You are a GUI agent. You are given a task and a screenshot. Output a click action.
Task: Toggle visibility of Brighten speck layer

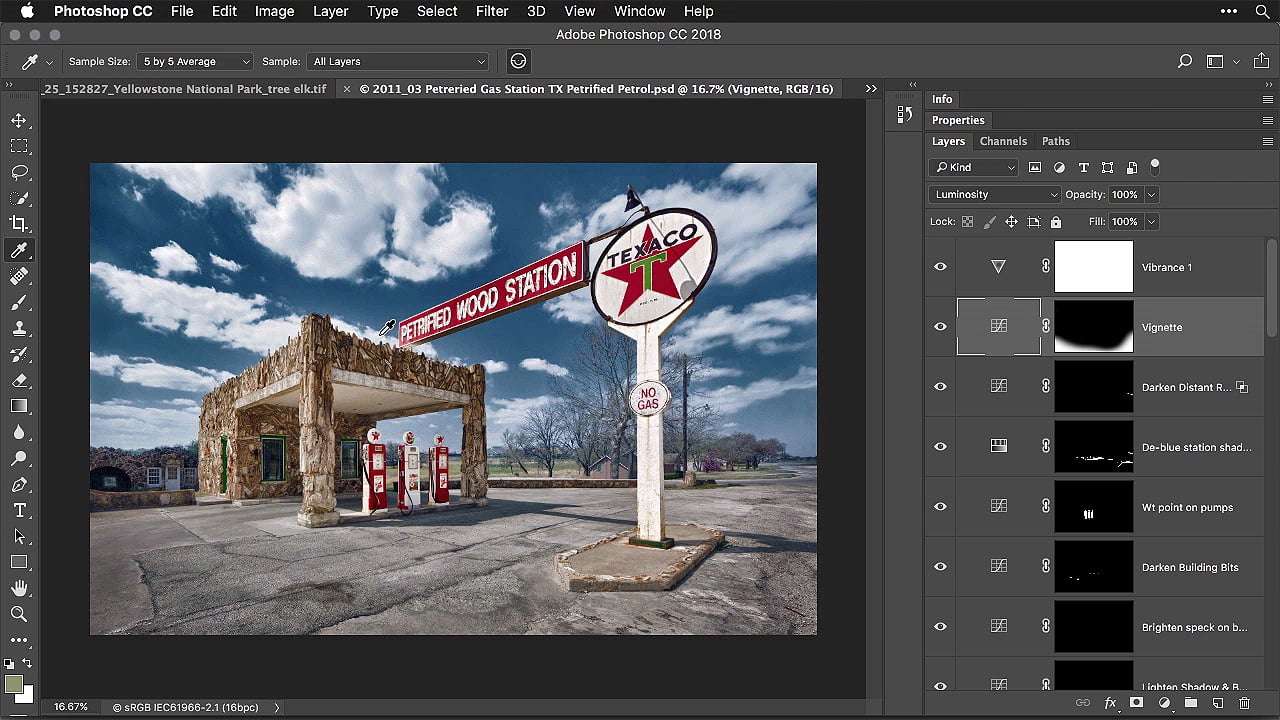pos(940,627)
